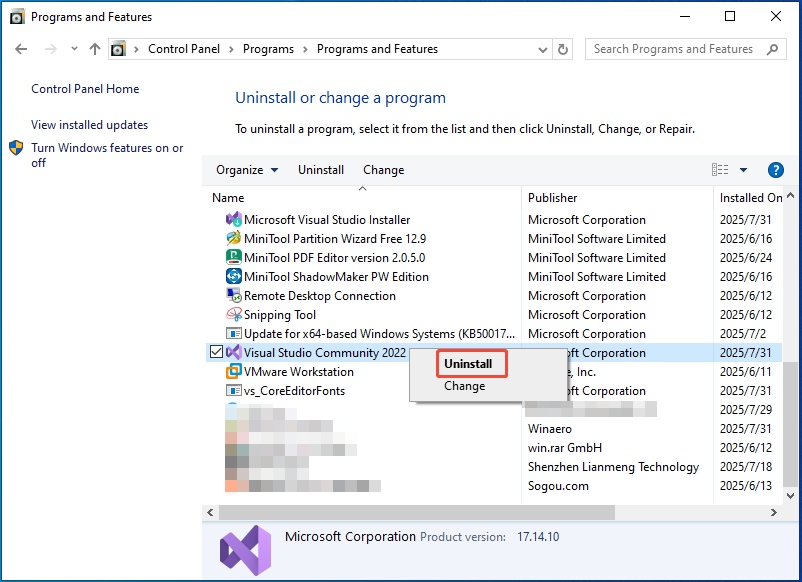Click the vertical scrollbar down arrow

click(790, 496)
